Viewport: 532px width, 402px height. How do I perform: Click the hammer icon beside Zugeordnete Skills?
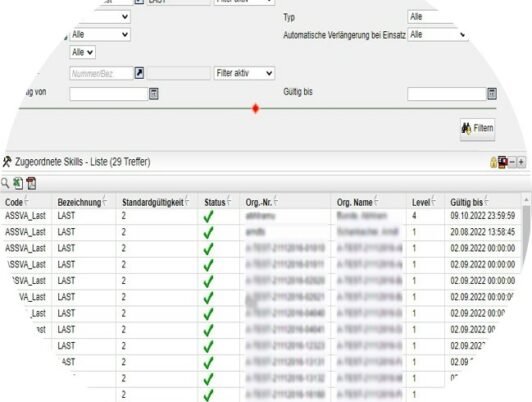[x=6, y=161]
